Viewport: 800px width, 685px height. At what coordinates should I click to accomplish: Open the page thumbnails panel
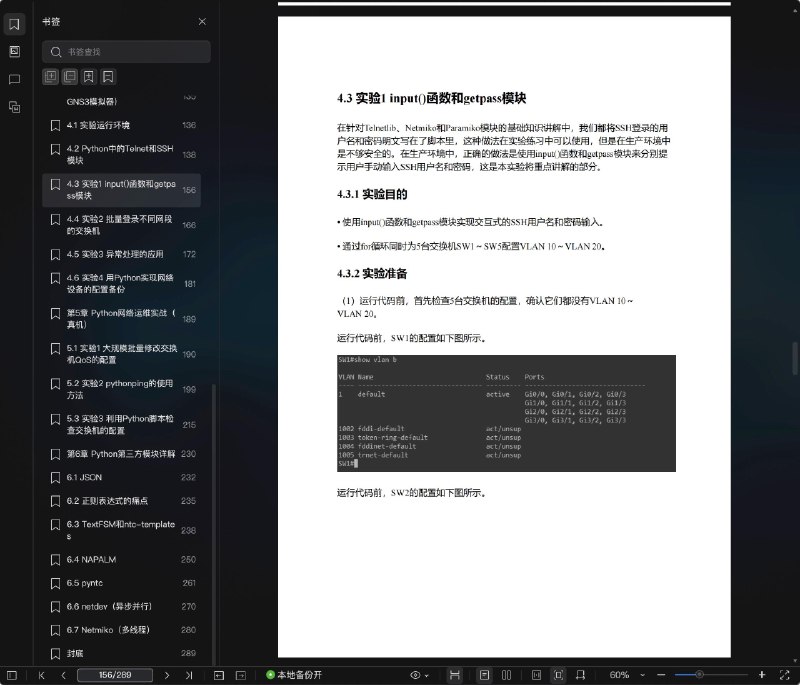14,50
